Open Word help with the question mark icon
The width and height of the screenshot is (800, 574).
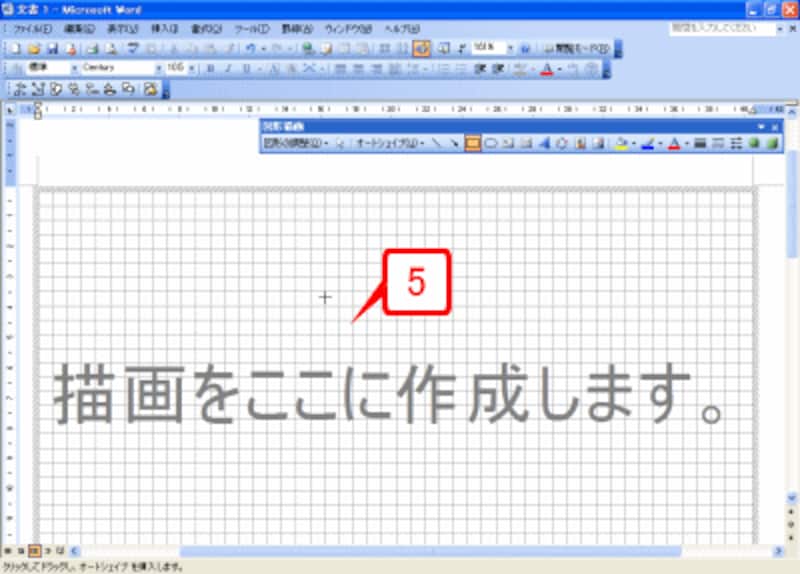coord(526,49)
